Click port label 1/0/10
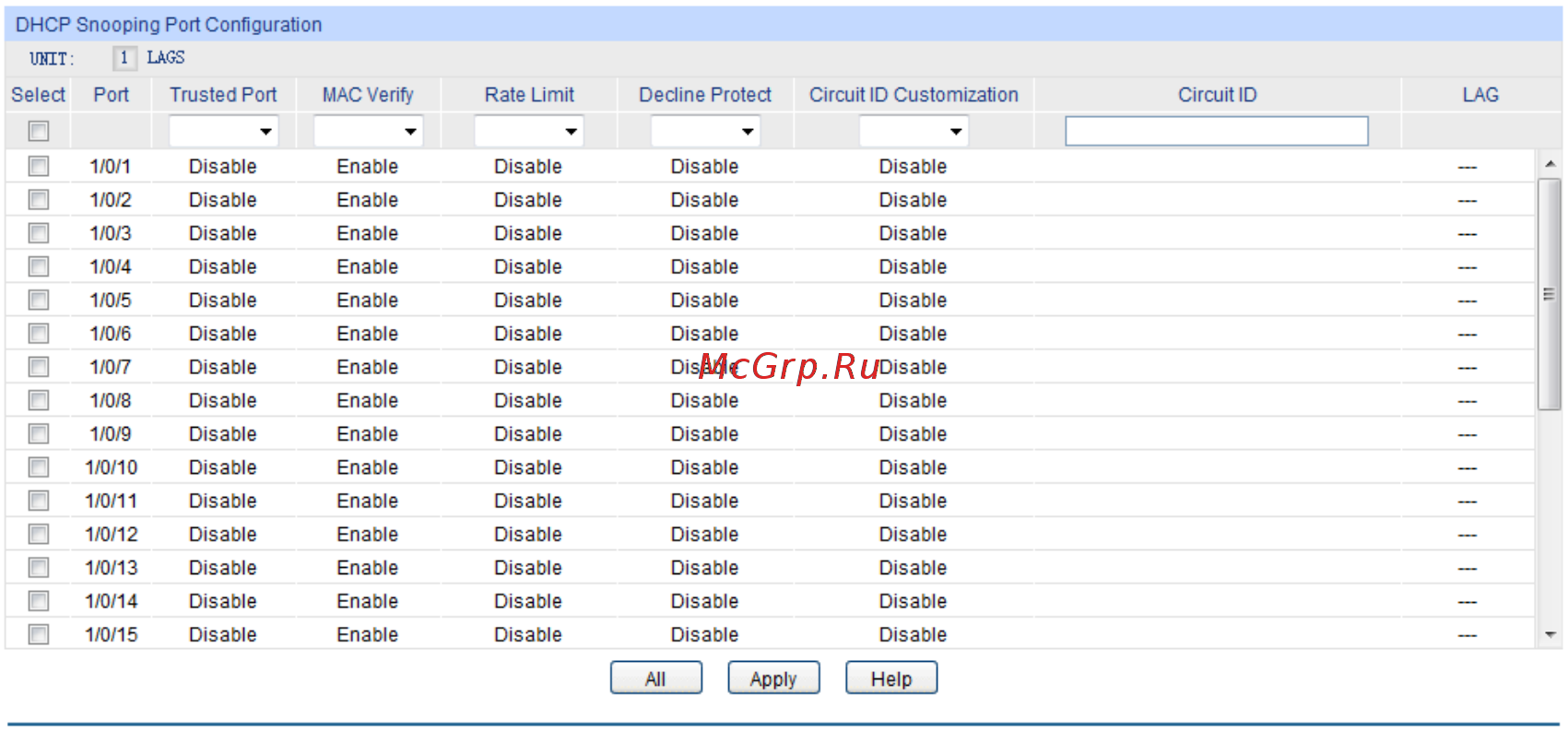 pyautogui.click(x=112, y=467)
